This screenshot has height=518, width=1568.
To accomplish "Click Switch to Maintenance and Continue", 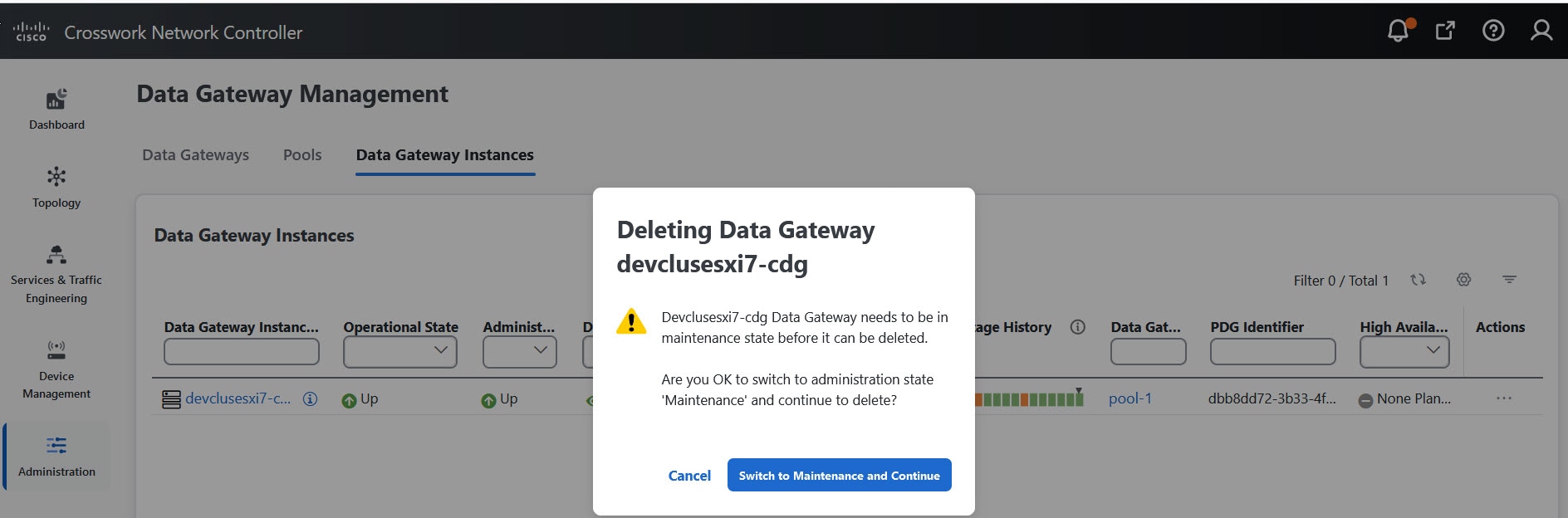I will [x=839, y=476].
